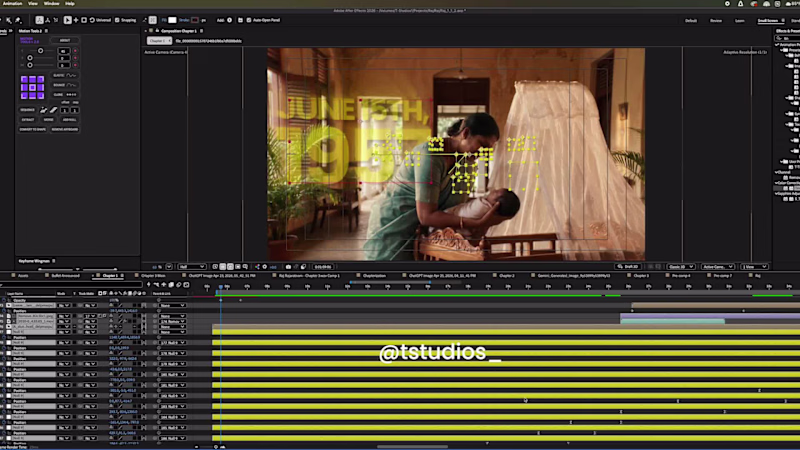The width and height of the screenshot is (800, 450).
Task: Toggle the Snapping checkbox
Action: (x=117, y=20)
